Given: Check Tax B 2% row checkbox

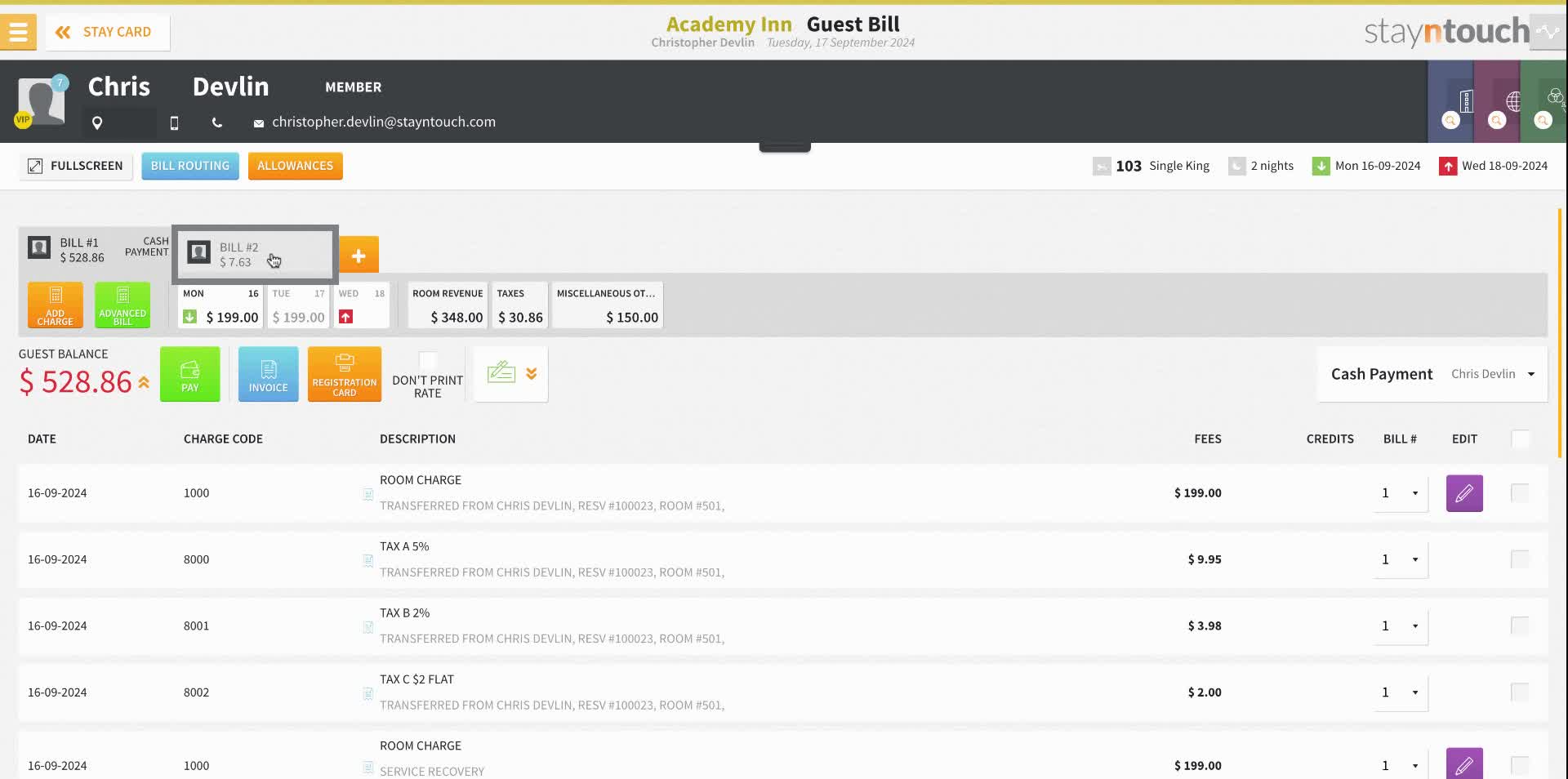Looking at the screenshot, I should coord(1520,626).
